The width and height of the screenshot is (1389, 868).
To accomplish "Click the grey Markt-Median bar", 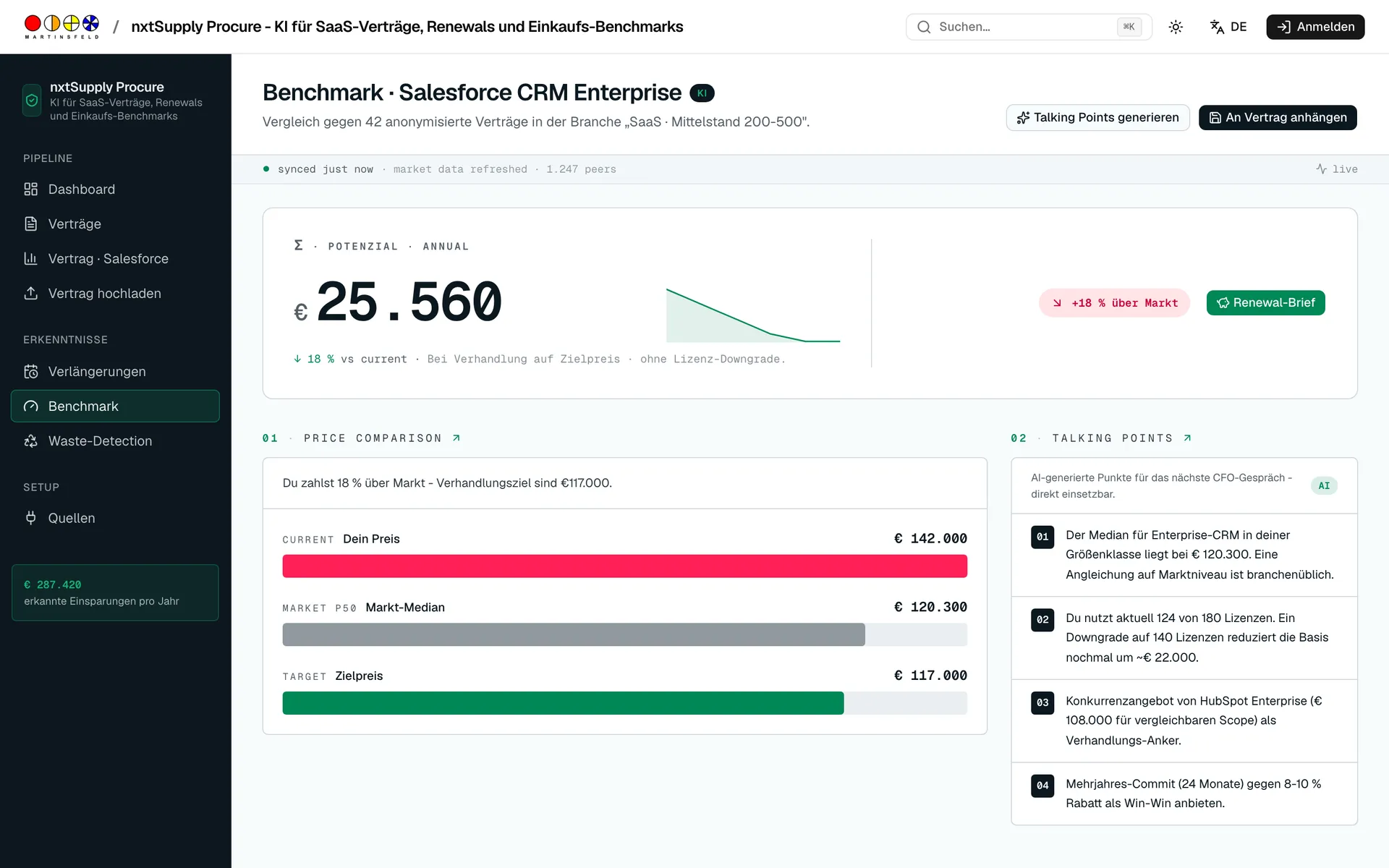I will tap(574, 634).
